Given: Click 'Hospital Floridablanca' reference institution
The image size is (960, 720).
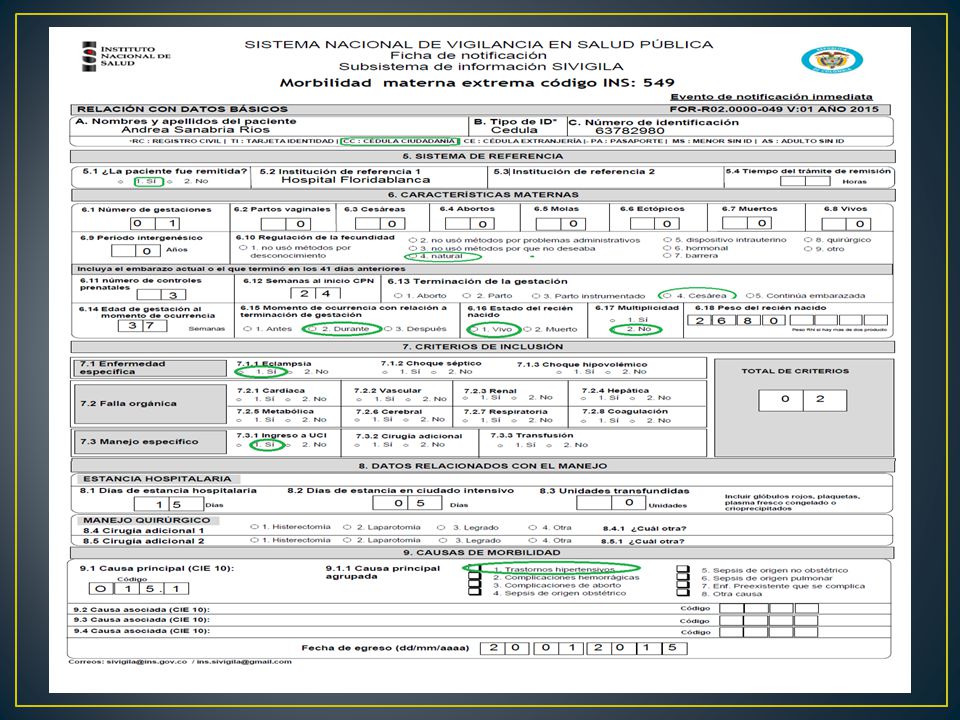Looking at the screenshot, I should tap(356, 180).
